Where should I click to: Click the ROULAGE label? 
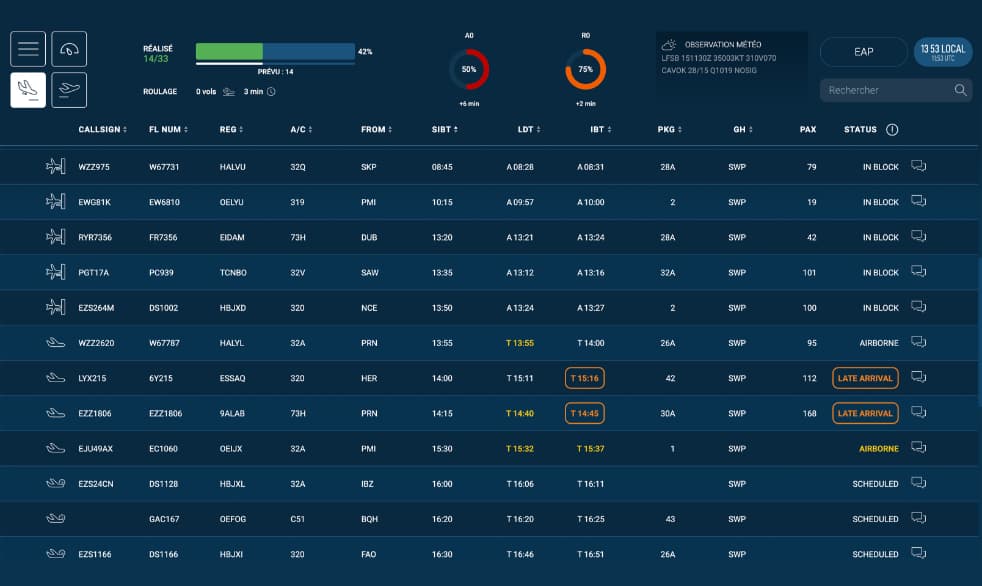point(160,91)
